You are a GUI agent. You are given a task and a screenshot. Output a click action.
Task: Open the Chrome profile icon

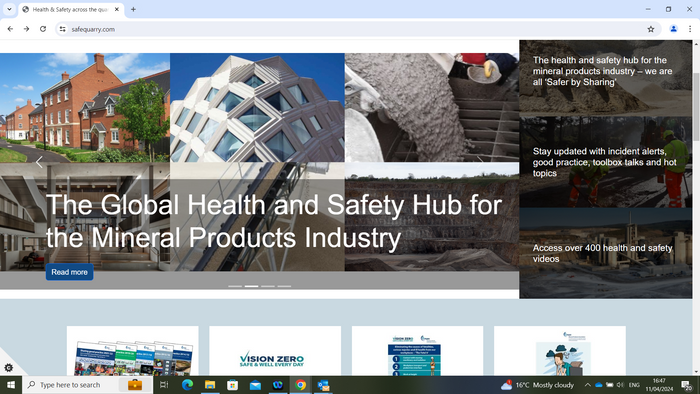[x=673, y=29]
